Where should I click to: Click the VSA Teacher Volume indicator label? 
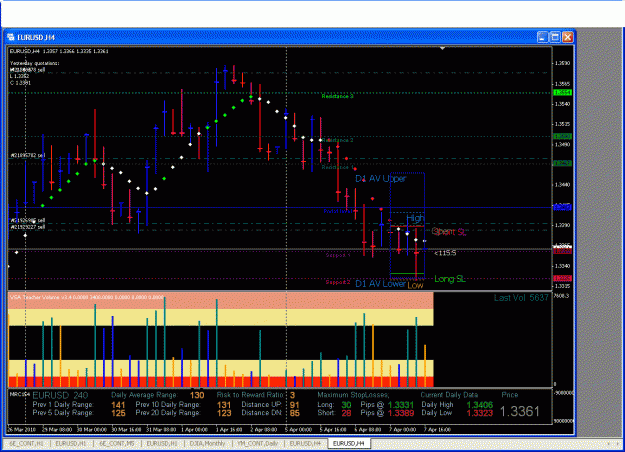[x=86, y=297]
